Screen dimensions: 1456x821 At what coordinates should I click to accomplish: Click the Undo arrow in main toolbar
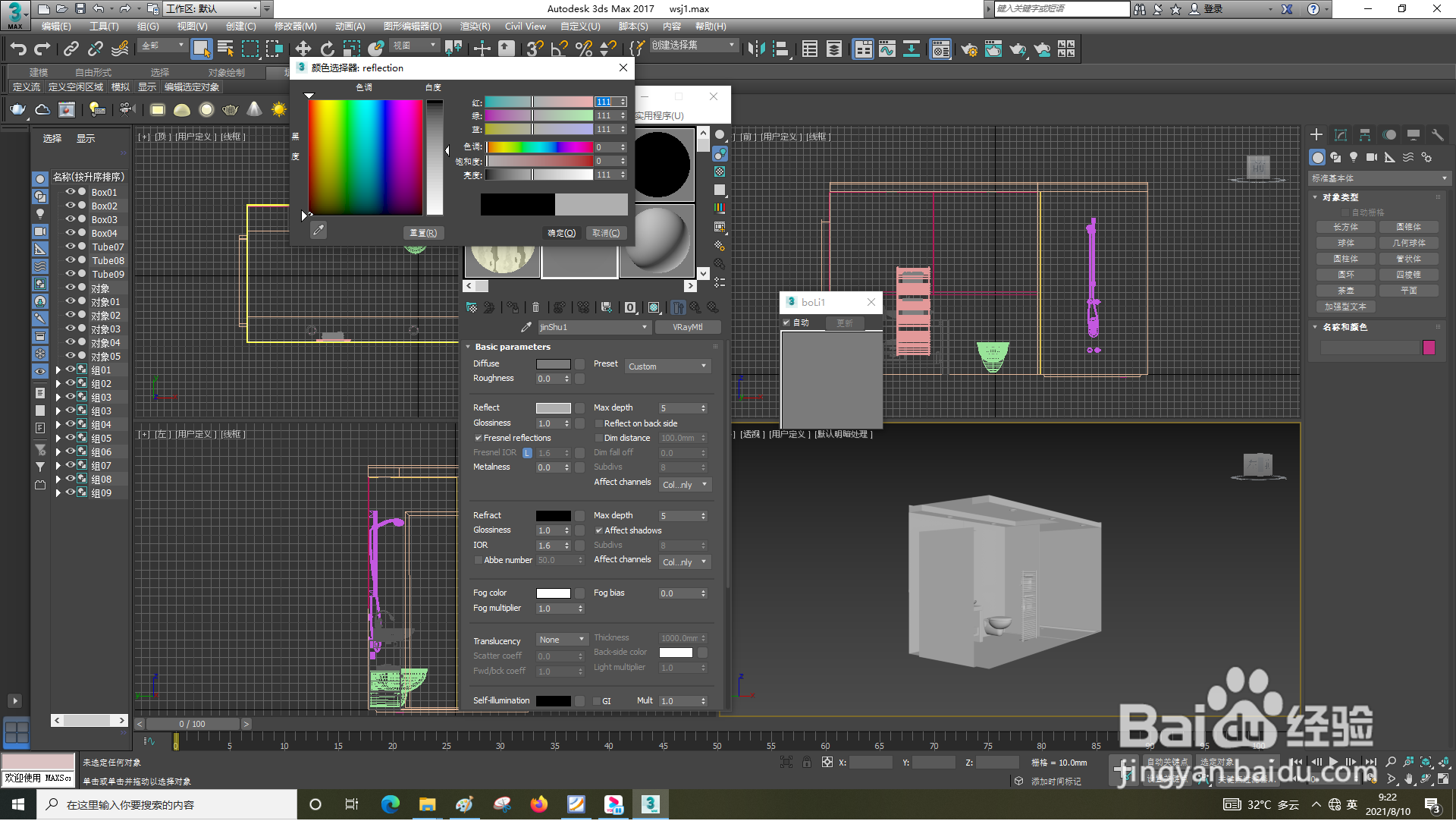(x=18, y=49)
